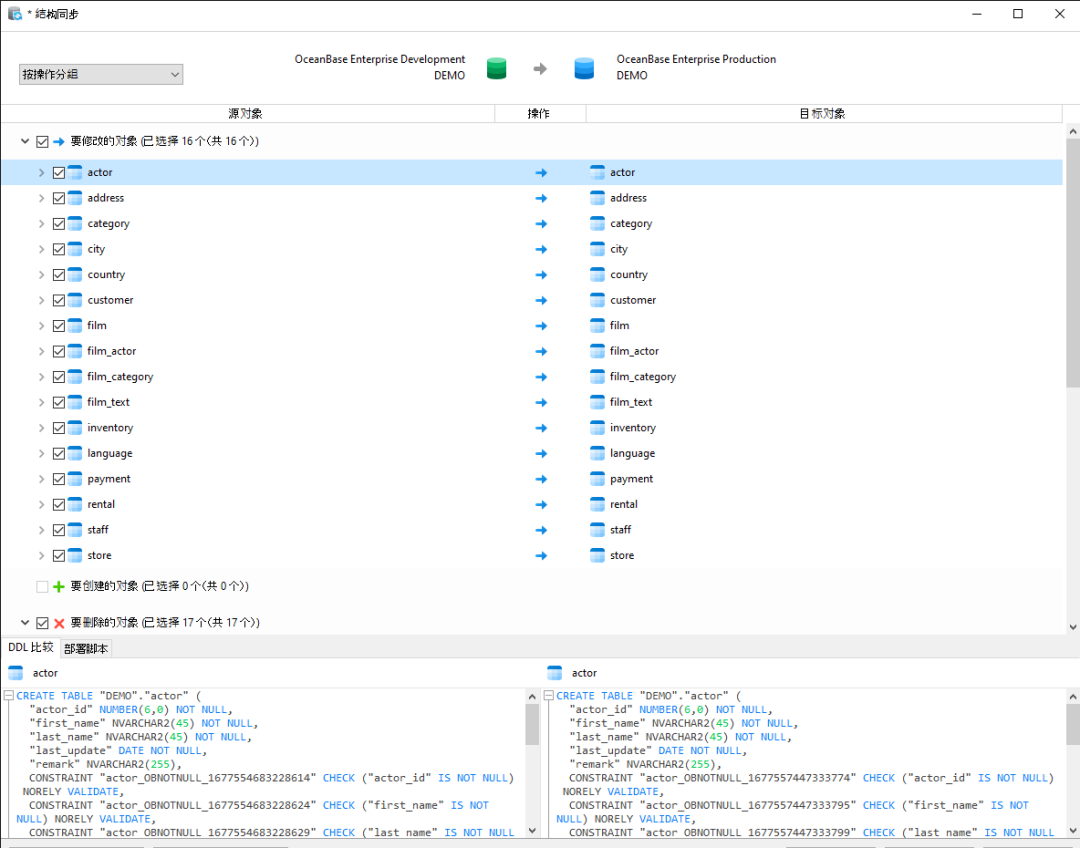
Task: Toggle the category table checkbox
Action: (x=59, y=224)
